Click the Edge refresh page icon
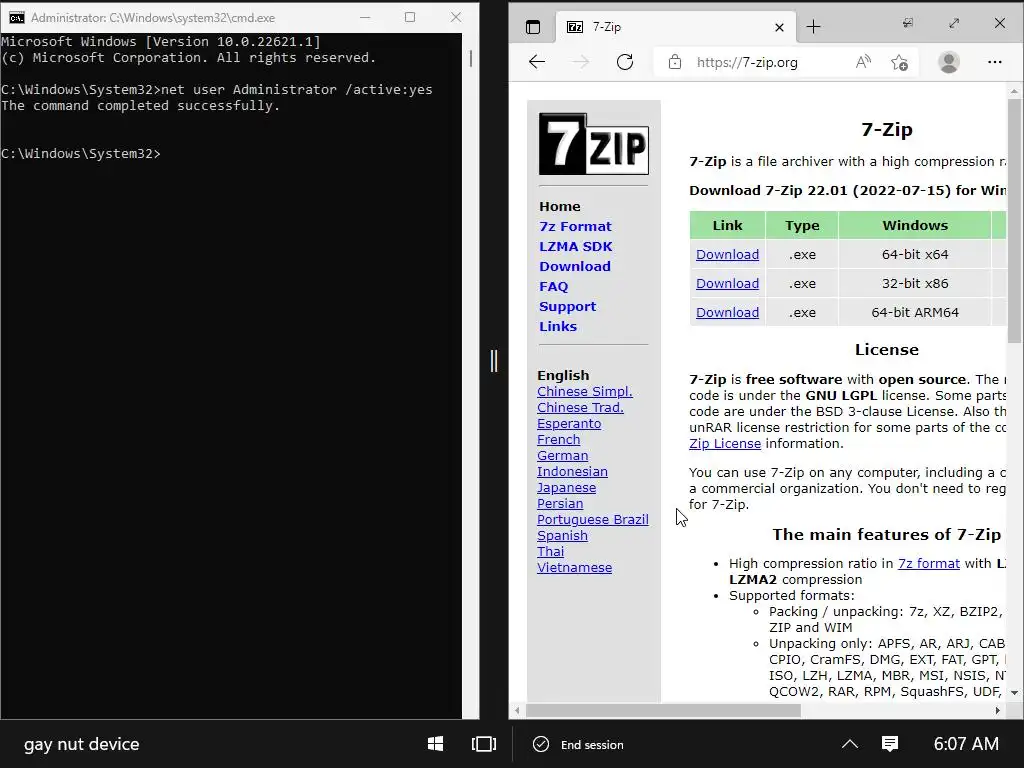The image size is (1024, 768). pyautogui.click(x=625, y=62)
